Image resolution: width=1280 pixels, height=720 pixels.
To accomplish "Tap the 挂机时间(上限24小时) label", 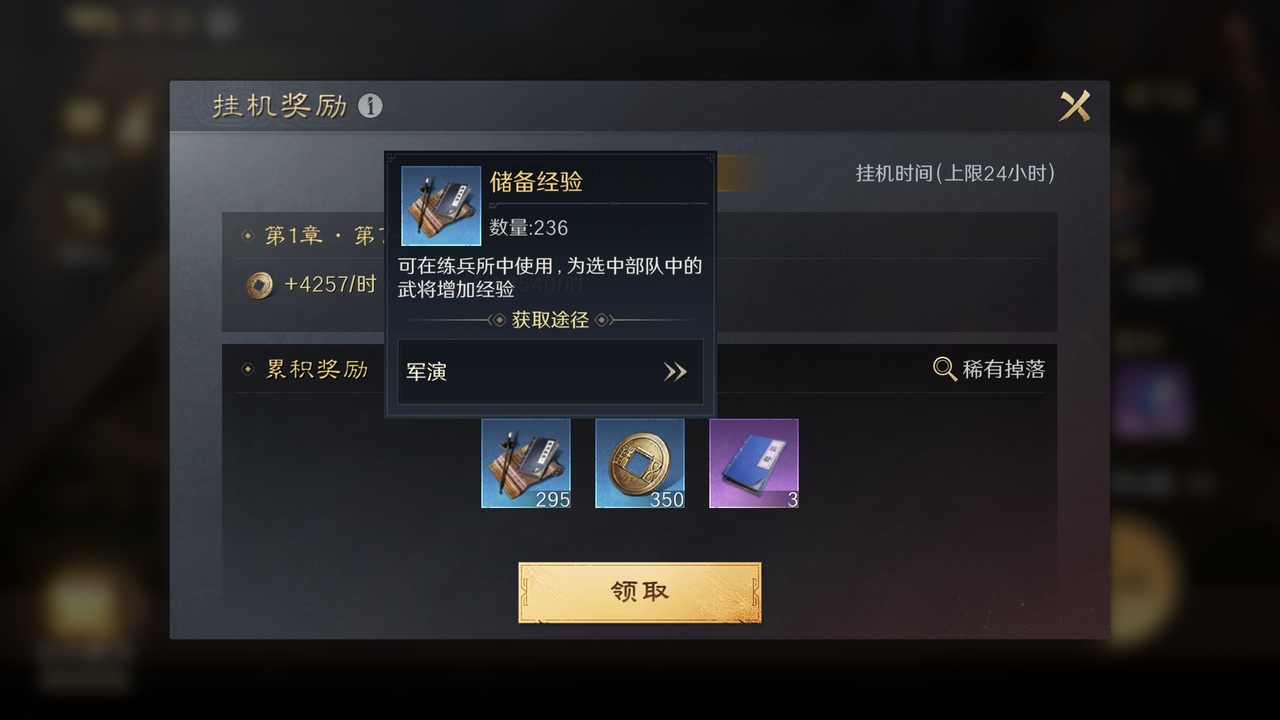I will pos(955,173).
